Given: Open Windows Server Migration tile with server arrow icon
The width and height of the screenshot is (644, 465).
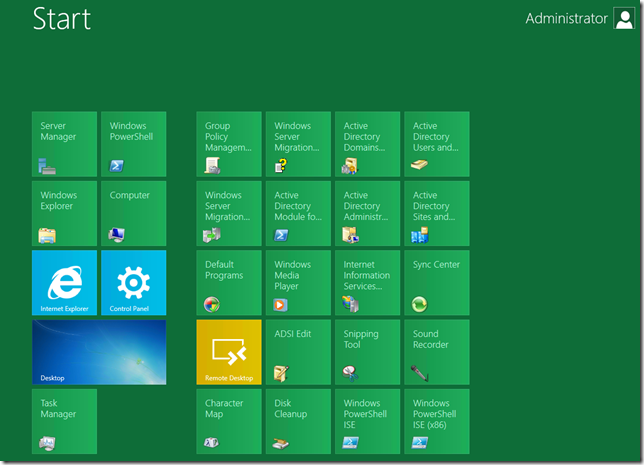Looking at the screenshot, I should [x=229, y=214].
